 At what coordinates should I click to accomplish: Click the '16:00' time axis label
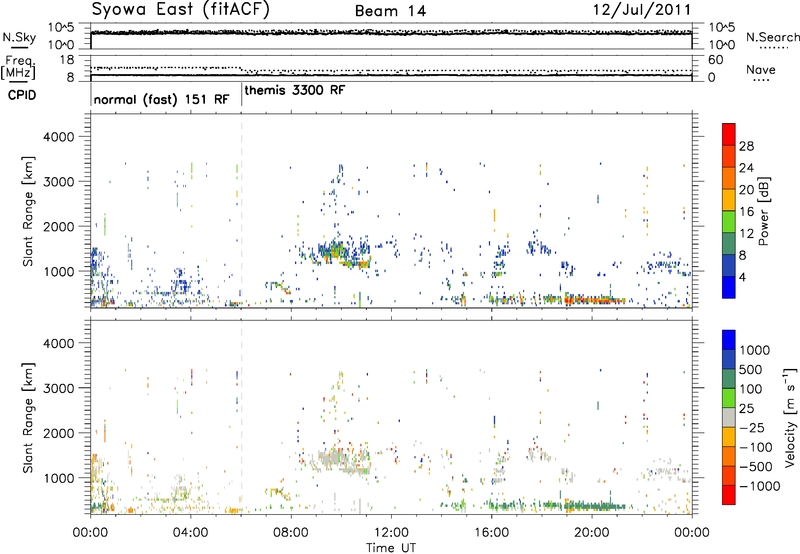point(491,533)
